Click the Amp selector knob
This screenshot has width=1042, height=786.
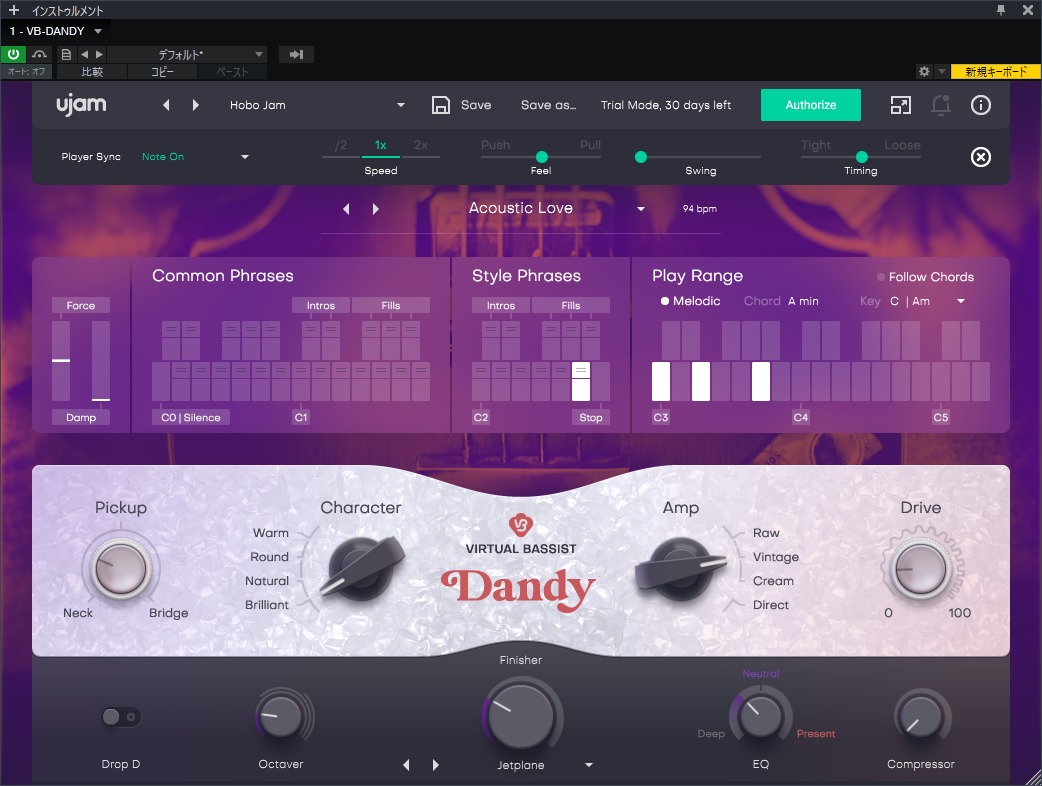pos(680,568)
